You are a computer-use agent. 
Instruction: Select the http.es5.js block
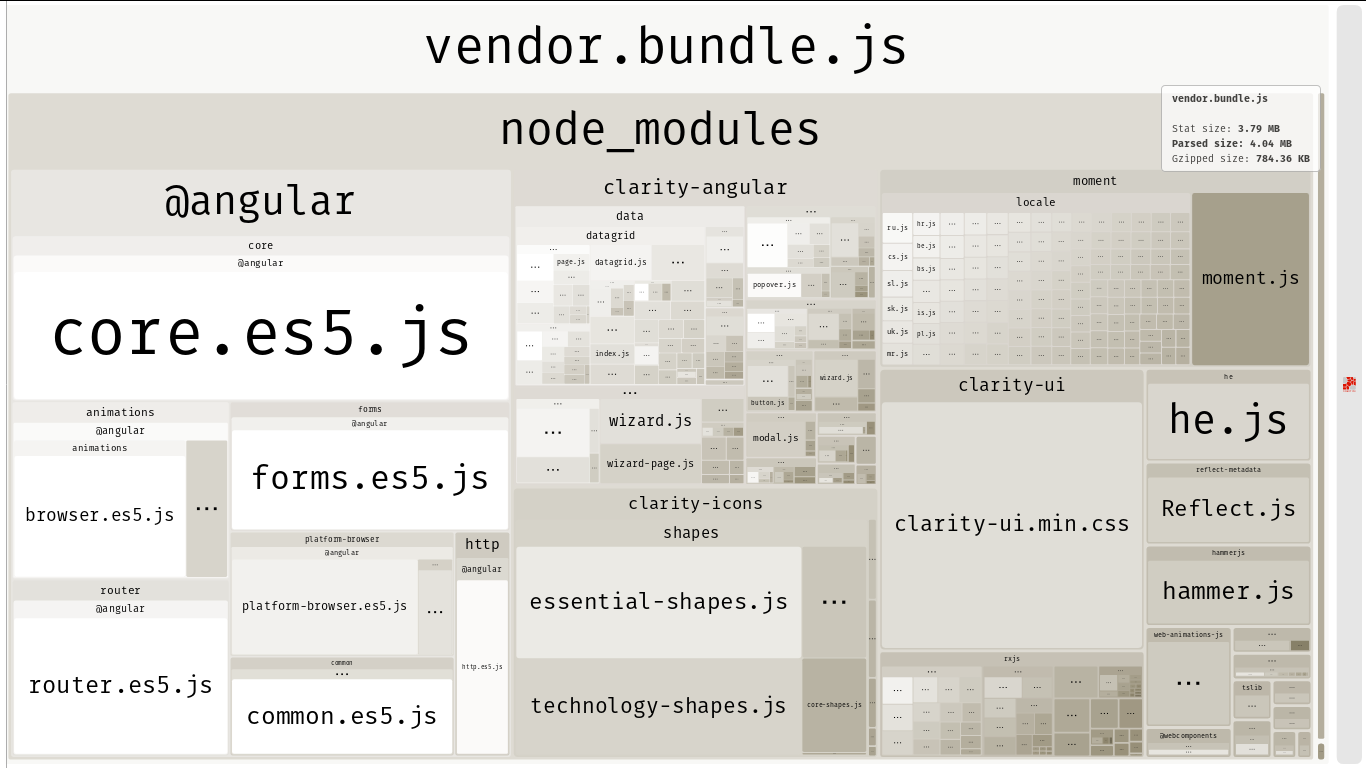(x=482, y=667)
